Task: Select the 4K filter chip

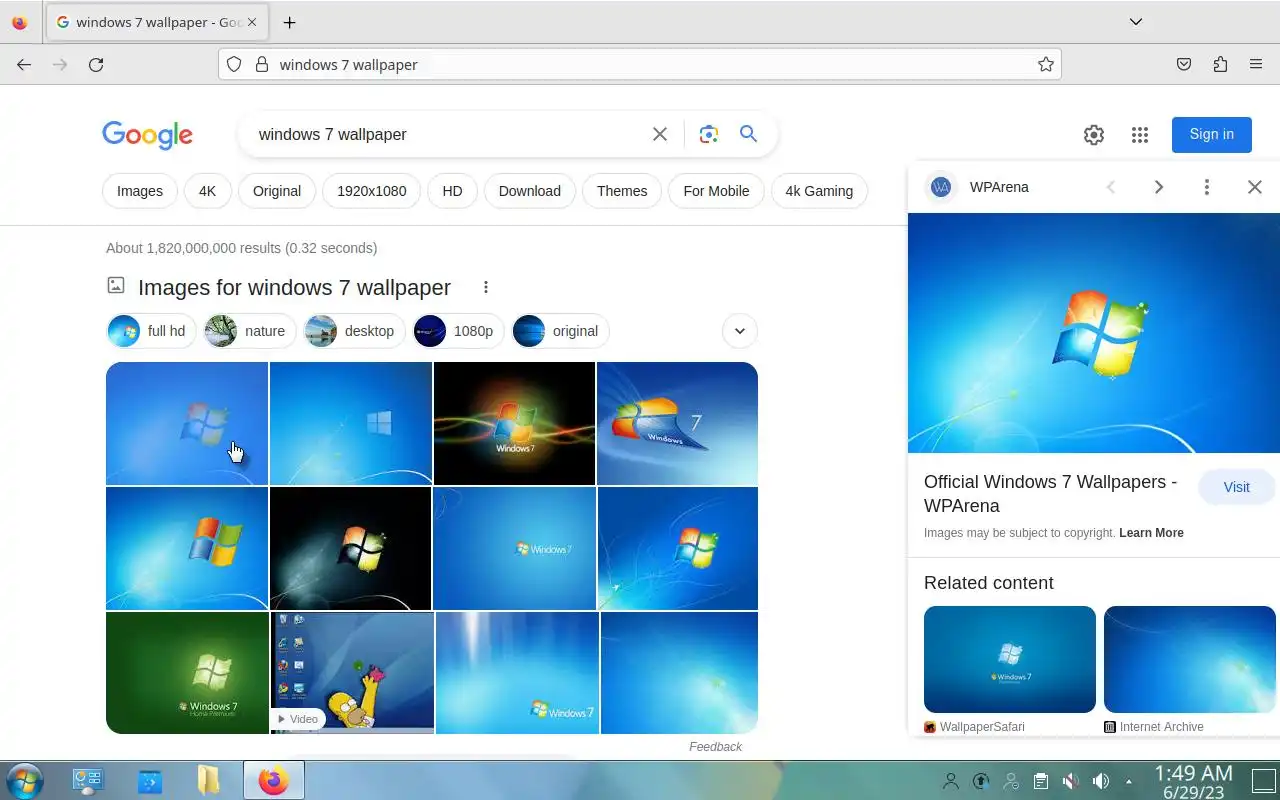Action: point(207,191)
